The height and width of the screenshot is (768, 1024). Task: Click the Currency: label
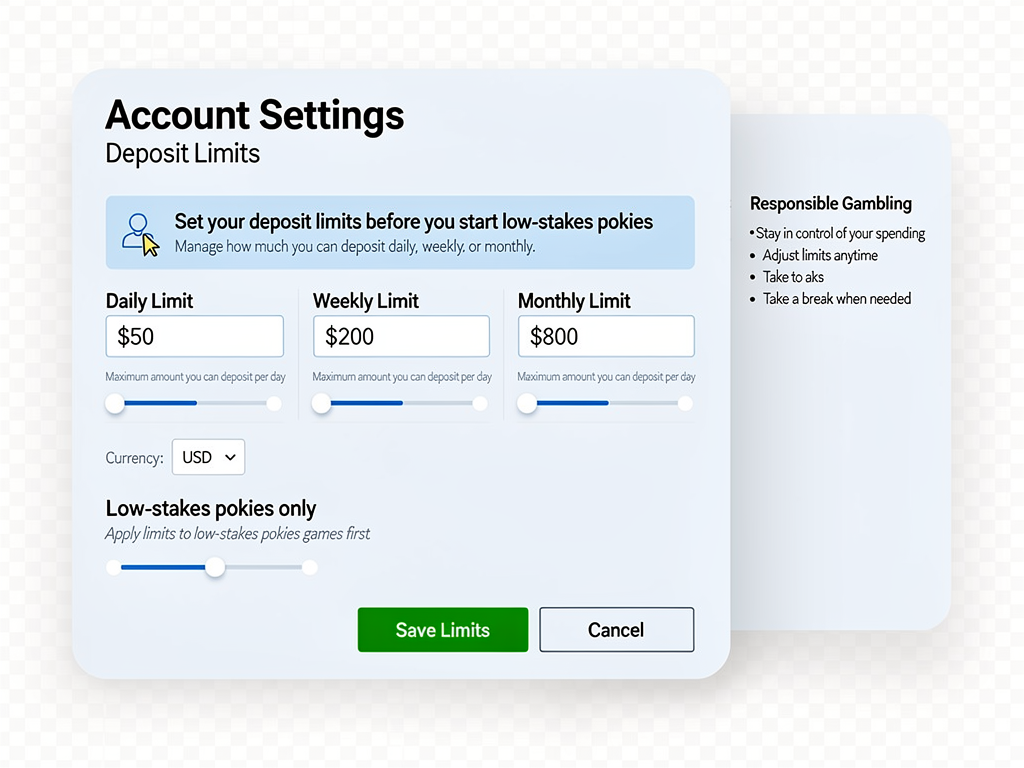[x=135, y=458]
